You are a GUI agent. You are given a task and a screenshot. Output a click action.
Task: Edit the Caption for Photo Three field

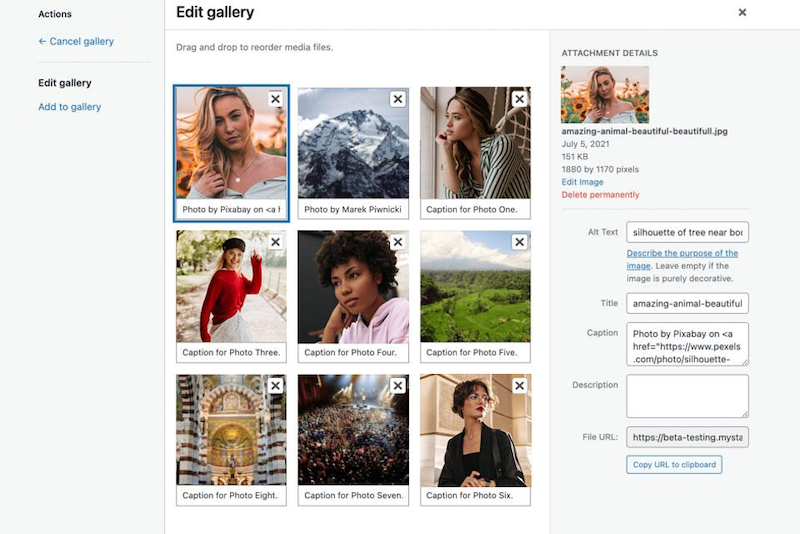coord(231,352)
